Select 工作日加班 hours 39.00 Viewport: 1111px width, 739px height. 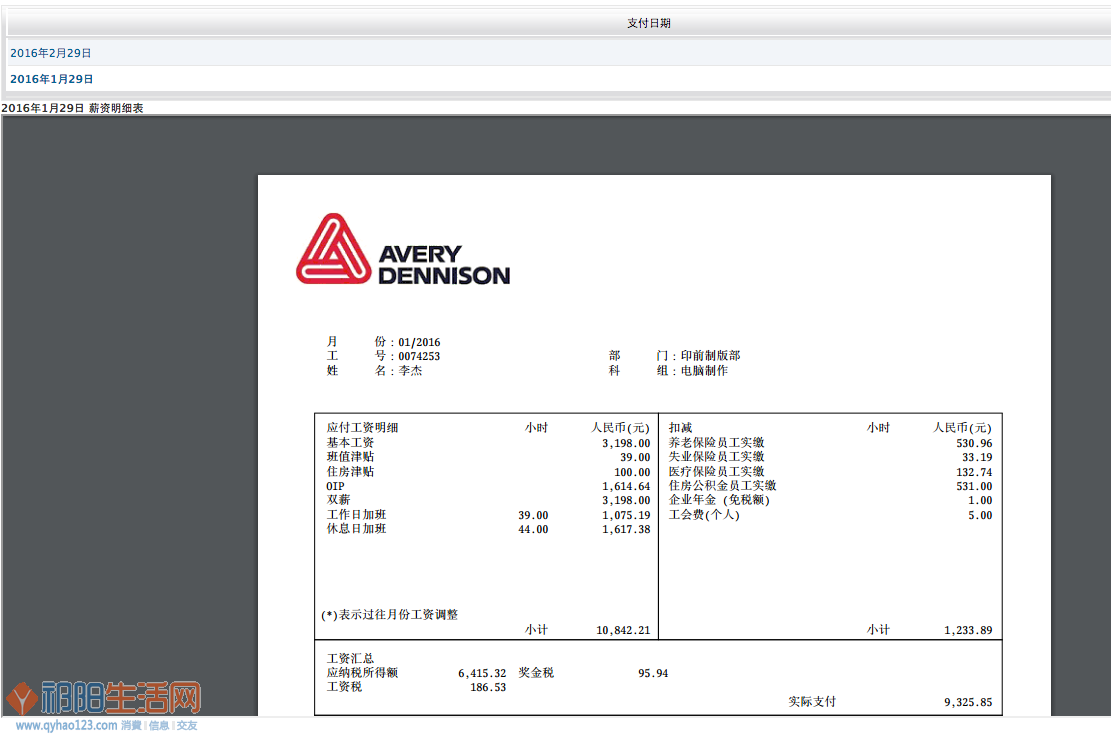[x=533, y=515]
